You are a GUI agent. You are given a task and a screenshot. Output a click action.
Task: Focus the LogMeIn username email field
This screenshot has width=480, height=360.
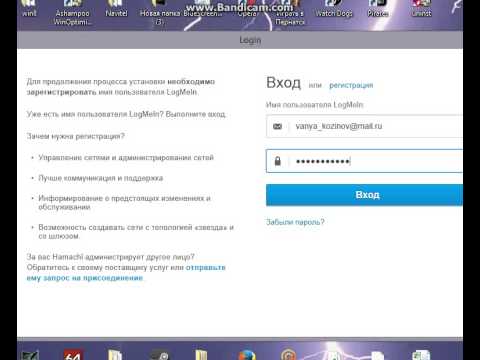[364, 126]
